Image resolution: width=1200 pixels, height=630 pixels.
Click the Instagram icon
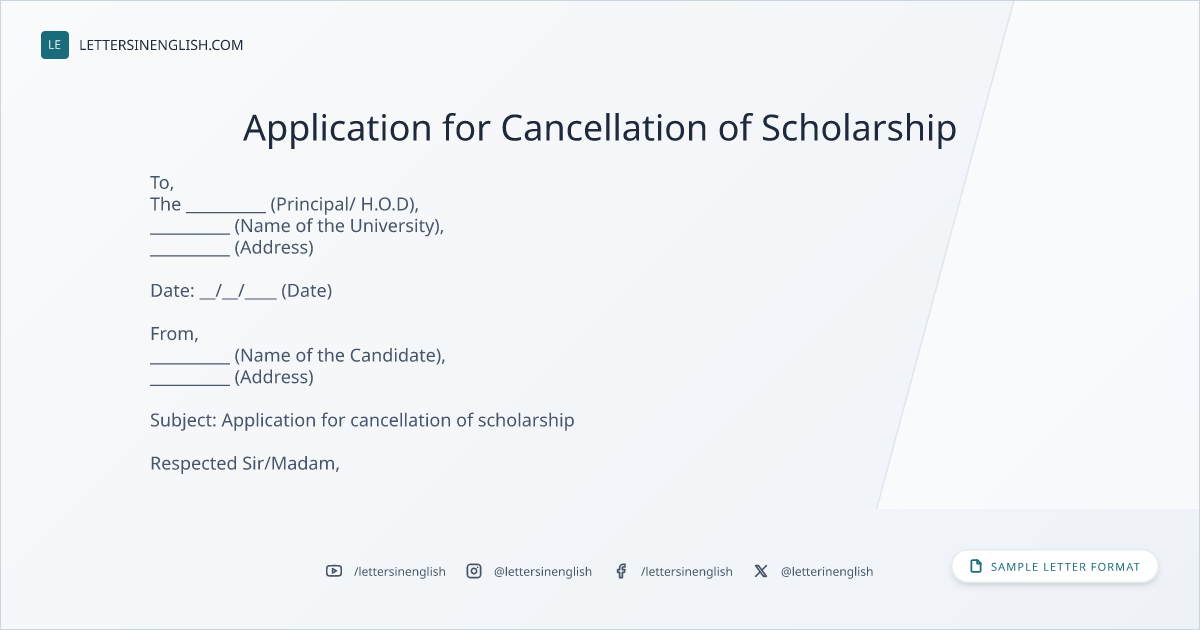[x=474, y=571]
